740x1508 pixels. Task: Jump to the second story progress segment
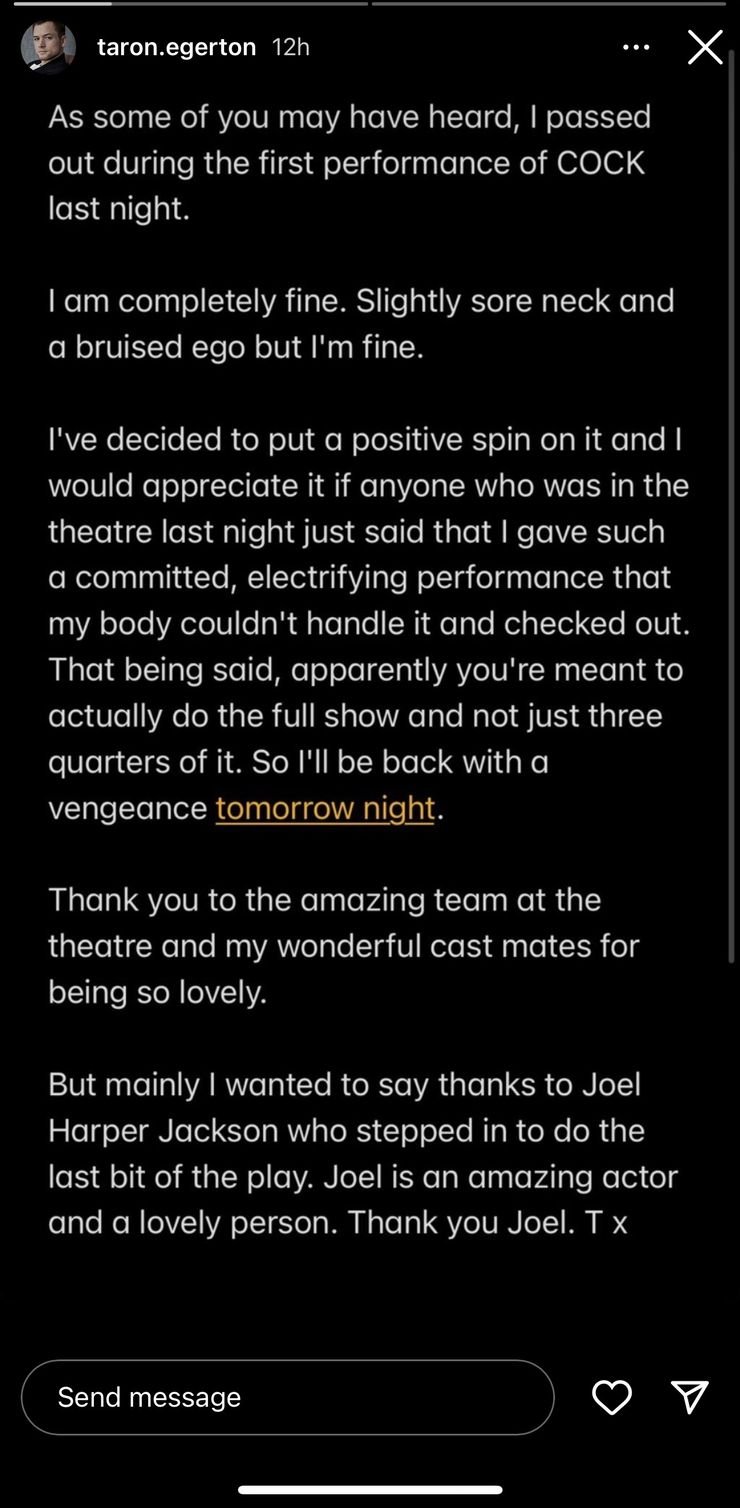pyautogui.click(x=548, y=4)
